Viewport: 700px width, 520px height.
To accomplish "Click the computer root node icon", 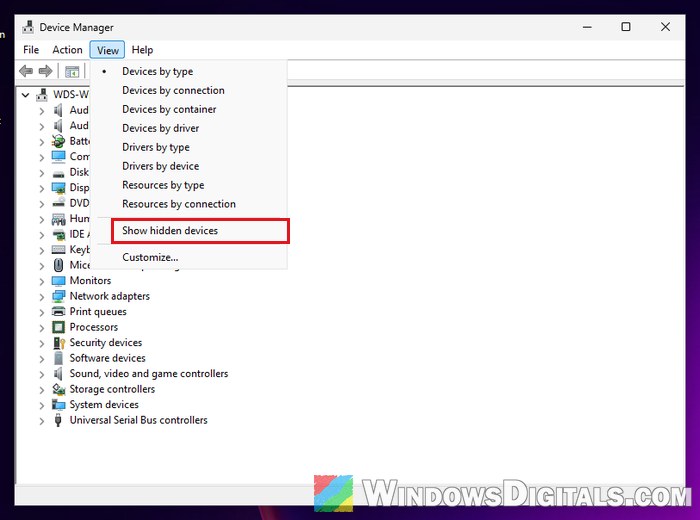I will click(42, 95).
